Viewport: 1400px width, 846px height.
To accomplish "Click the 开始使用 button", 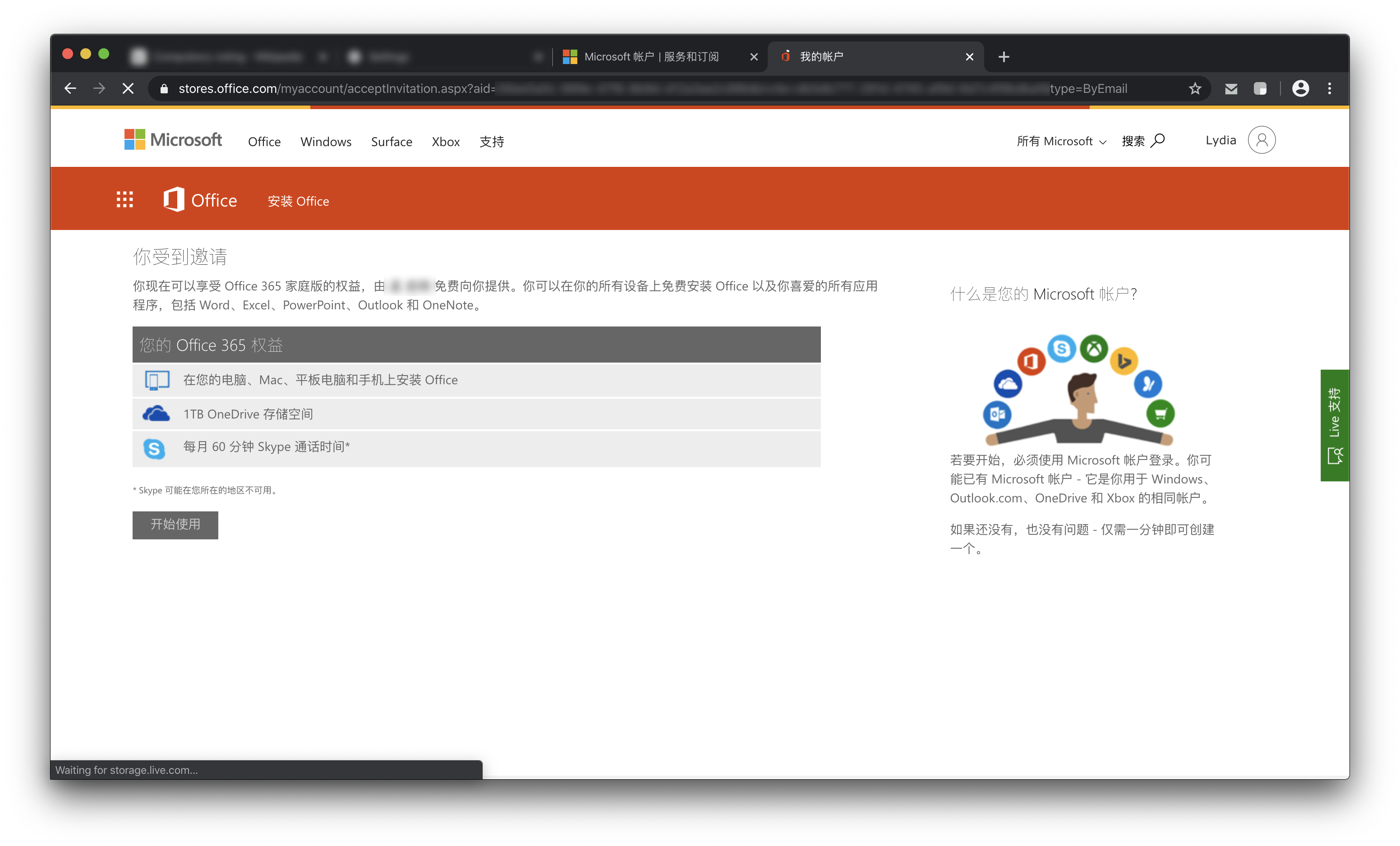I will pos(175,524).
